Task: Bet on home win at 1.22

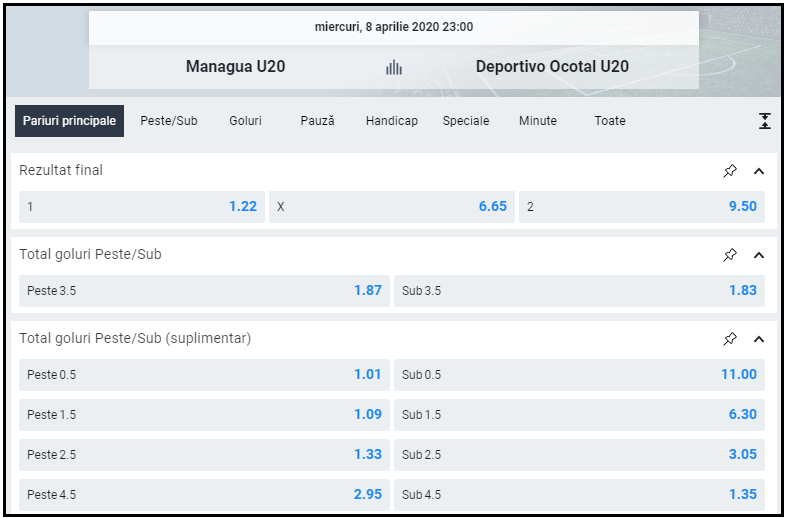Action: [x=142, y=207]
